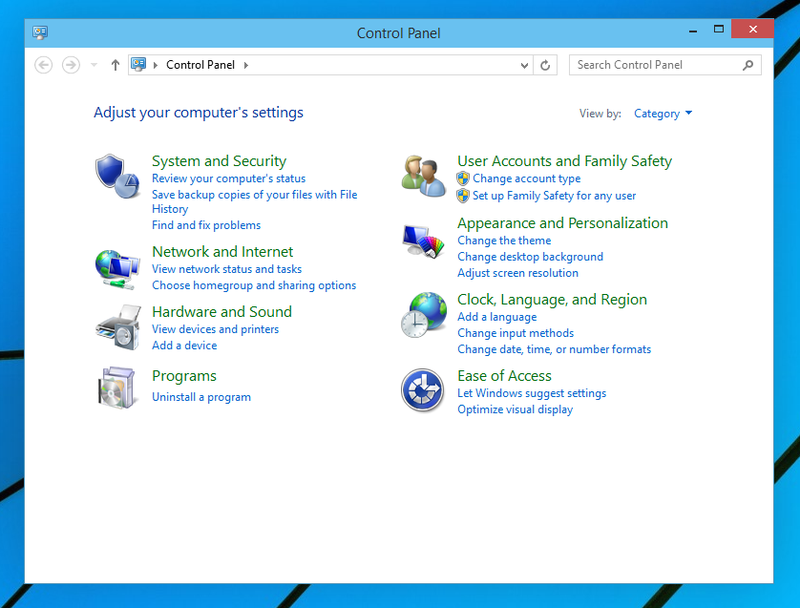
Task: Click Let Windows suggest settings
Action: (532, 393)
